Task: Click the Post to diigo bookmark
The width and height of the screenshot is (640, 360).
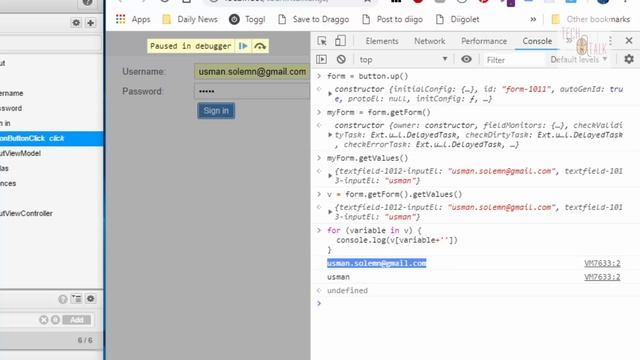Action: 393,19
